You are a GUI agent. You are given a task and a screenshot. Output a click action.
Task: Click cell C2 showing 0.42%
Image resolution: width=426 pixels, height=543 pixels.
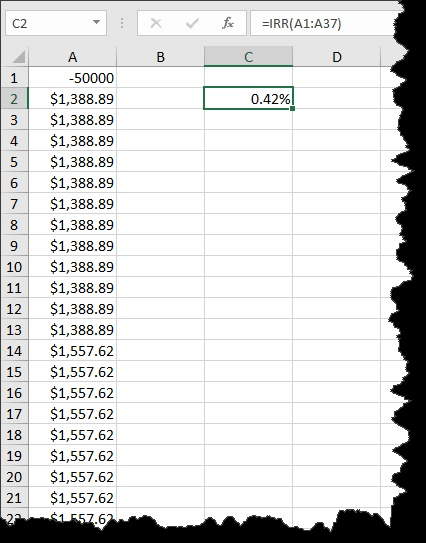point(248,99)
